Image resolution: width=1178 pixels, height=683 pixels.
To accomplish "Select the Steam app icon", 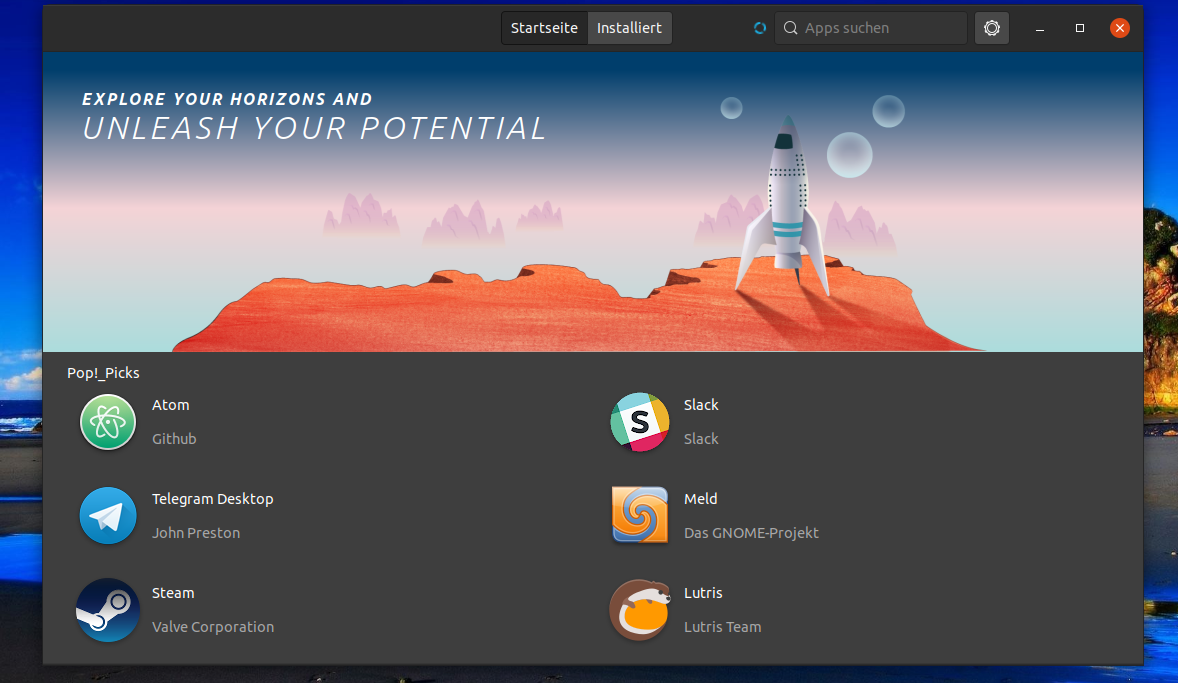I will tap(107, 610).
